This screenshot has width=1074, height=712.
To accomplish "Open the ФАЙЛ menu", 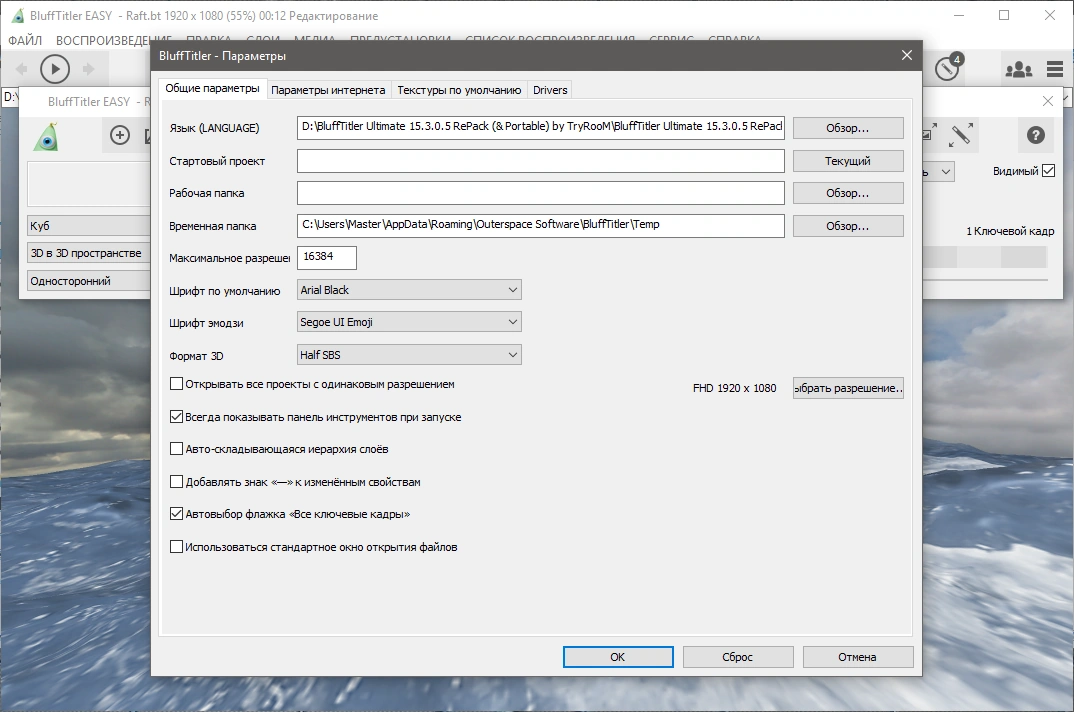I will 25,40.
